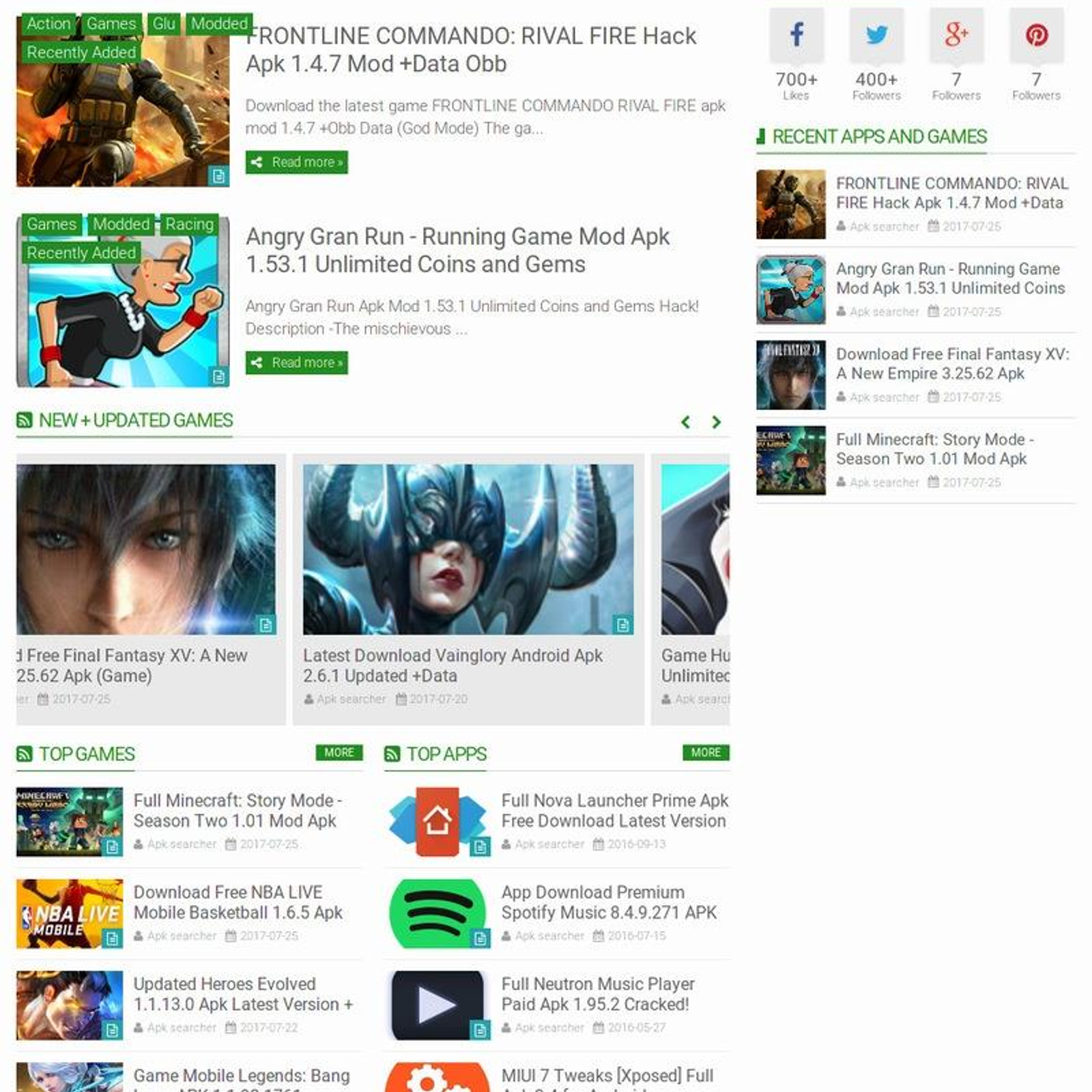Open Heroes Evolved thumbnail
Image resolution: width=1092 pixels, height=1092 pixels.
[x=70, y=1005]
